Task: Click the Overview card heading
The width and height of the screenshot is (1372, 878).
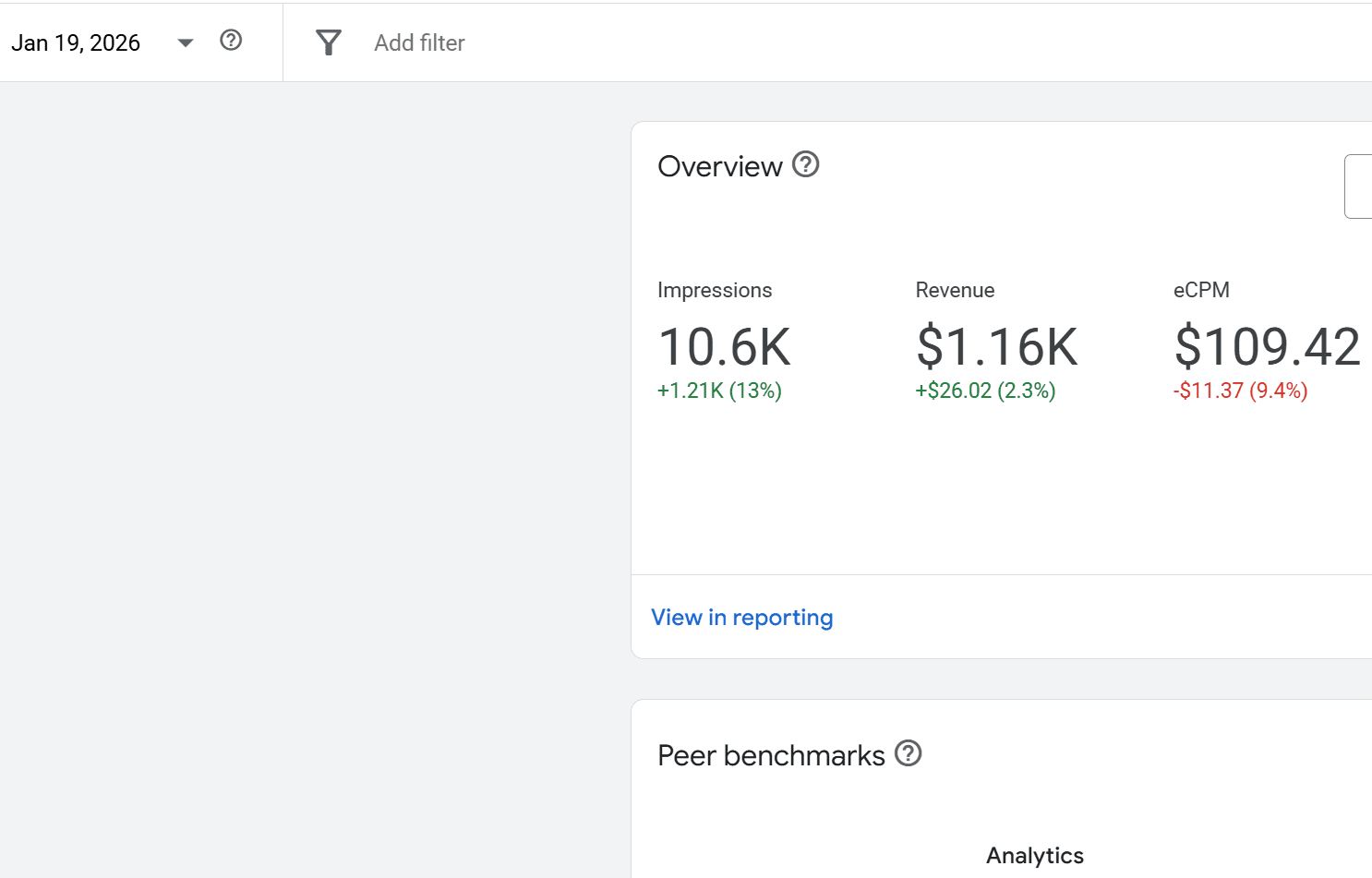Action: [719, 166]
